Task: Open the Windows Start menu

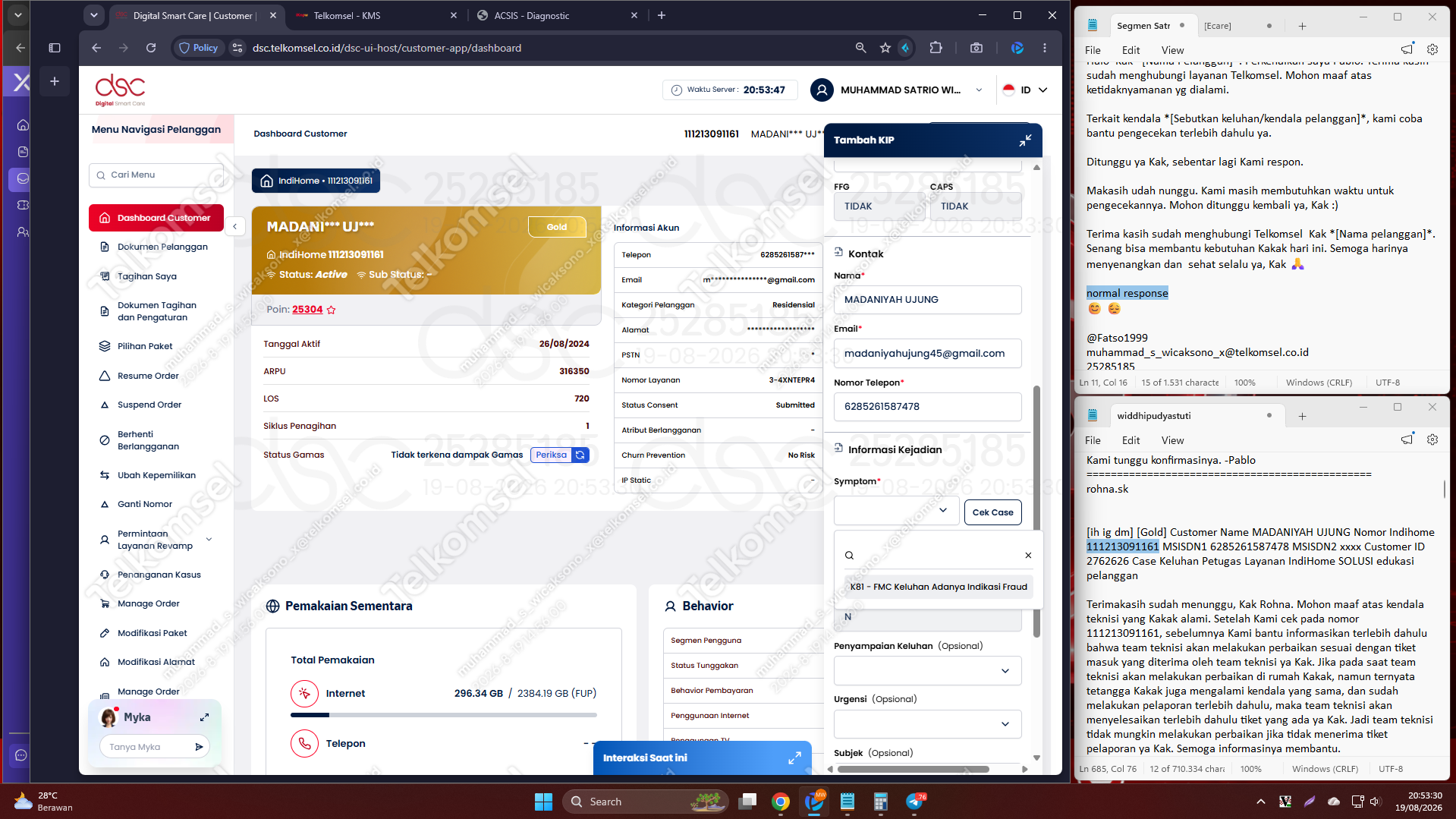Action: click(x=543, y=802)
